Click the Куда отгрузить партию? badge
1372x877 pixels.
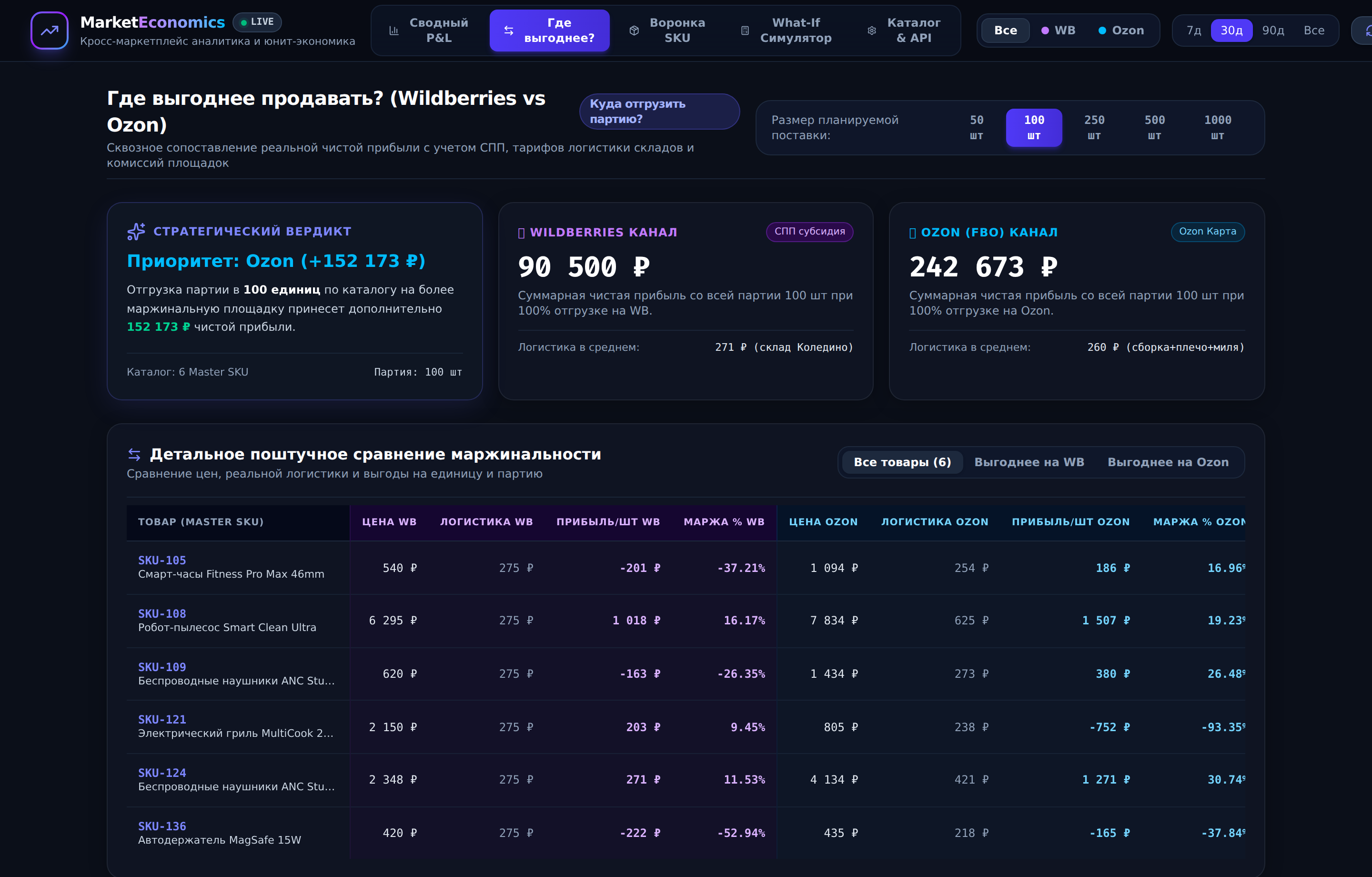tap(659, 111)
